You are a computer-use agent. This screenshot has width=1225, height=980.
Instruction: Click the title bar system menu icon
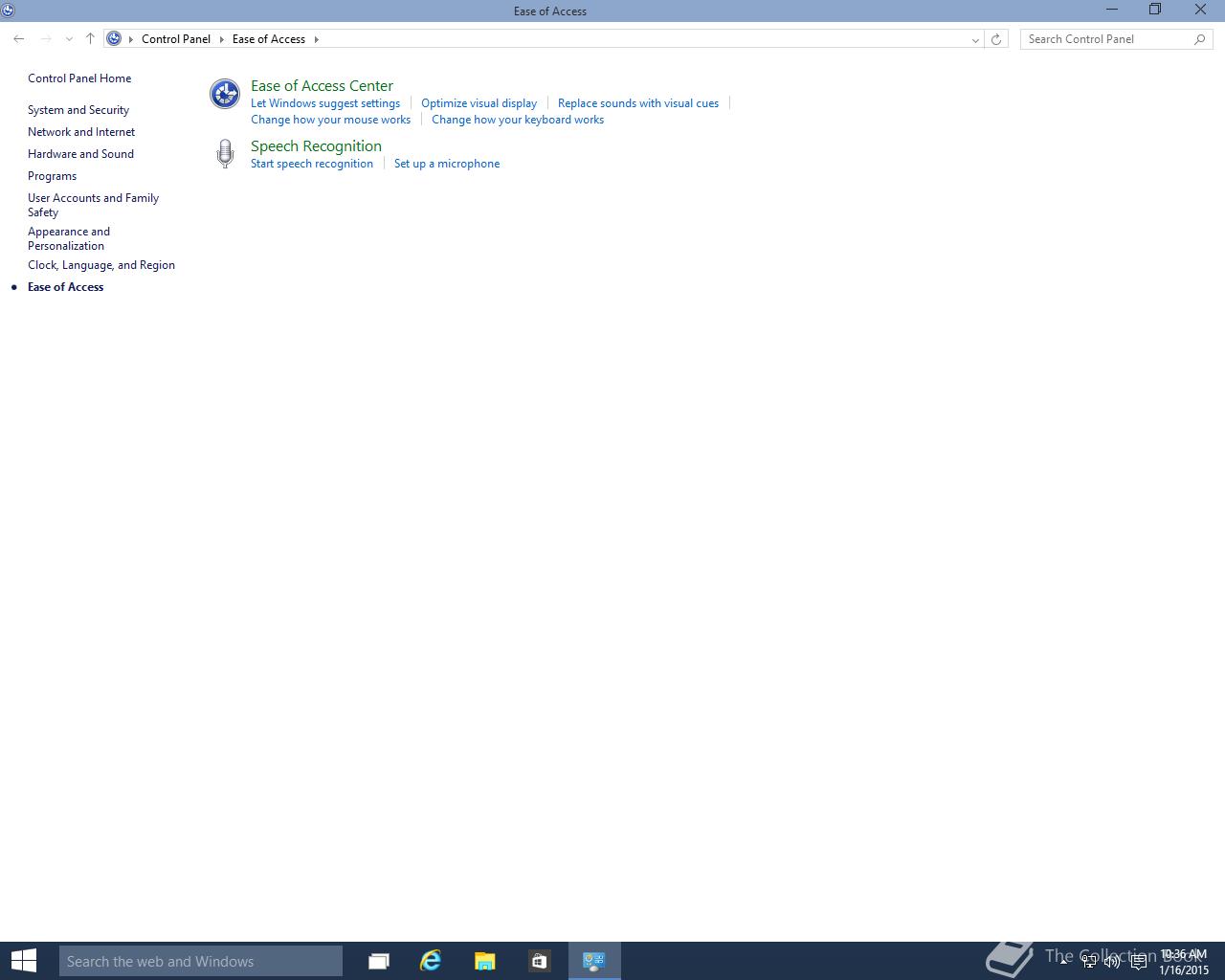click(x=8, y=11)
